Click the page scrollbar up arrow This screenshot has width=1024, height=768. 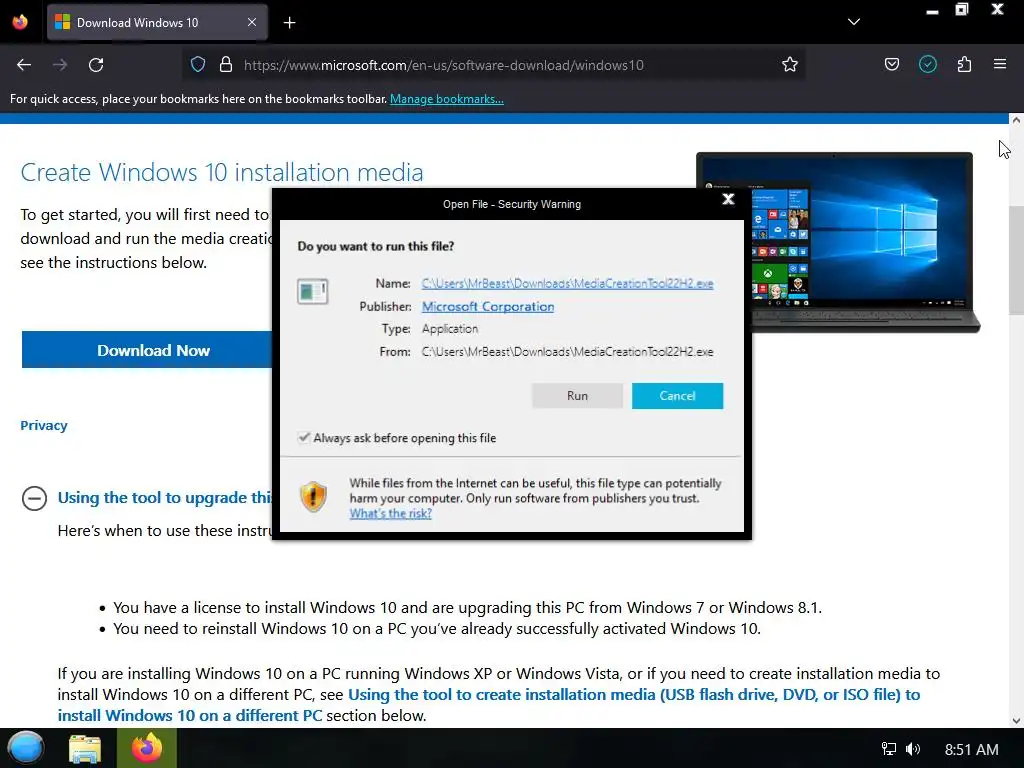click(1016, 120)
